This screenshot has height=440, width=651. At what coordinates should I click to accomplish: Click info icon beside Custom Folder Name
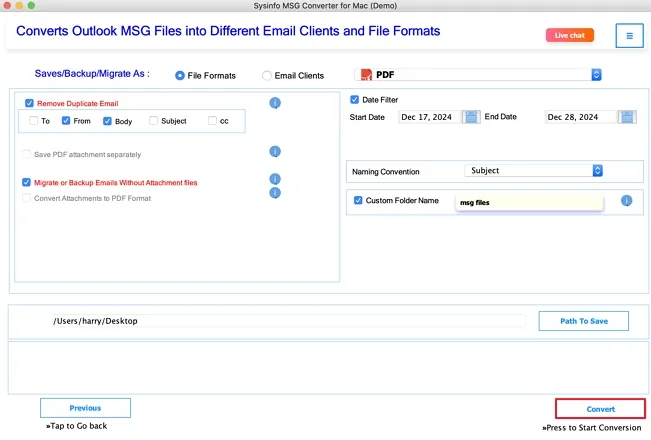tap(626, 201)
